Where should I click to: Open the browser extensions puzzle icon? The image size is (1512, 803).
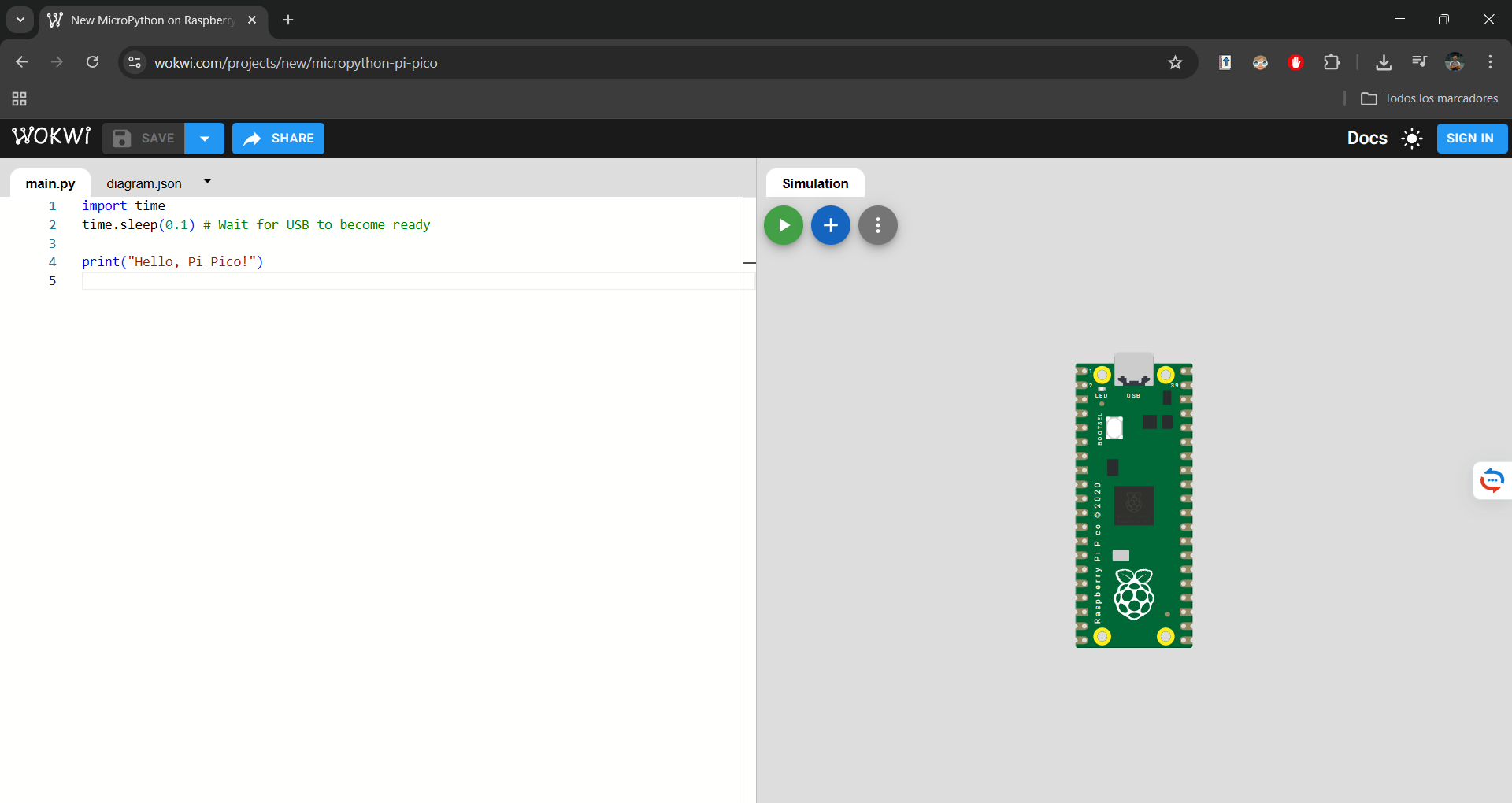click(1332, 62)
